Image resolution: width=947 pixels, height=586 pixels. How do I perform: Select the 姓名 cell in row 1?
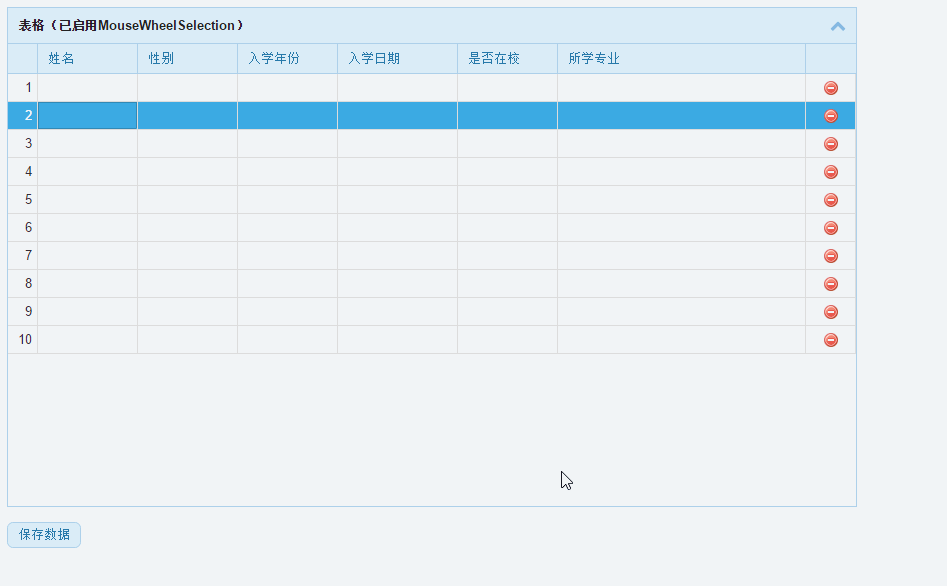click(x=88, y=88)
